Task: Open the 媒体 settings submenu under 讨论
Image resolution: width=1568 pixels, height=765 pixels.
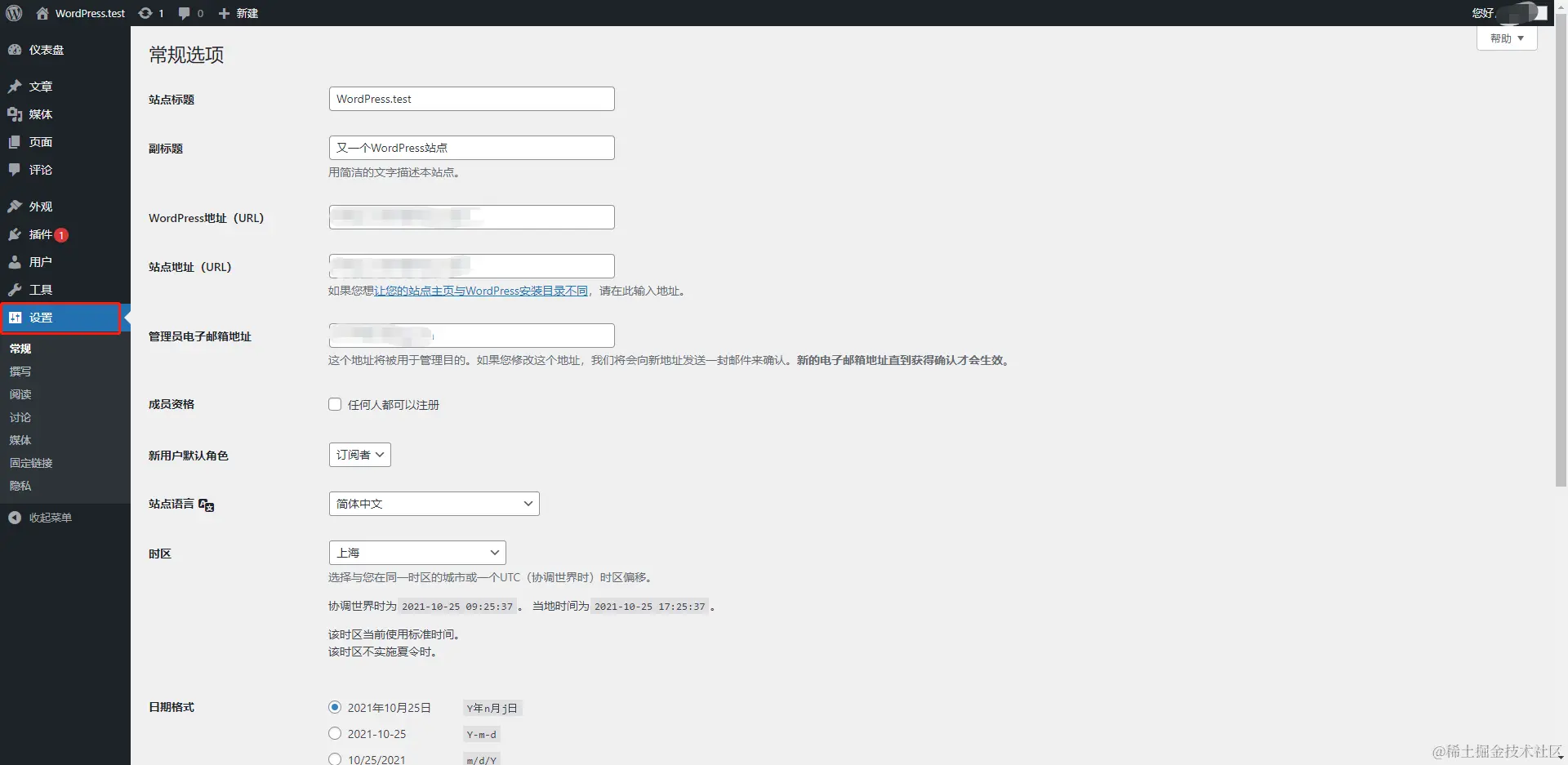Action: click(x=20, y=440)
